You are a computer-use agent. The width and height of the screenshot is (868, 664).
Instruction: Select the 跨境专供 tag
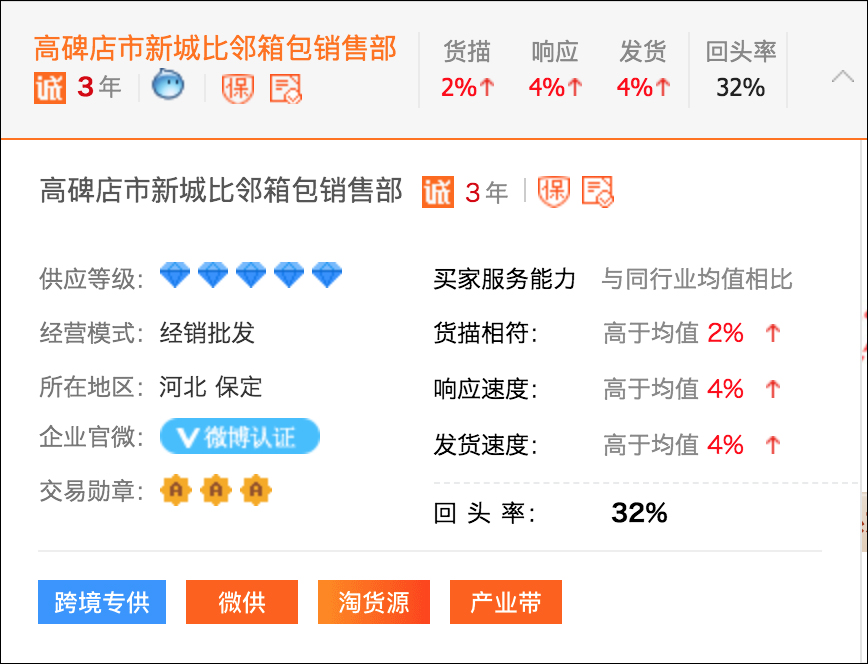point(102,602)
